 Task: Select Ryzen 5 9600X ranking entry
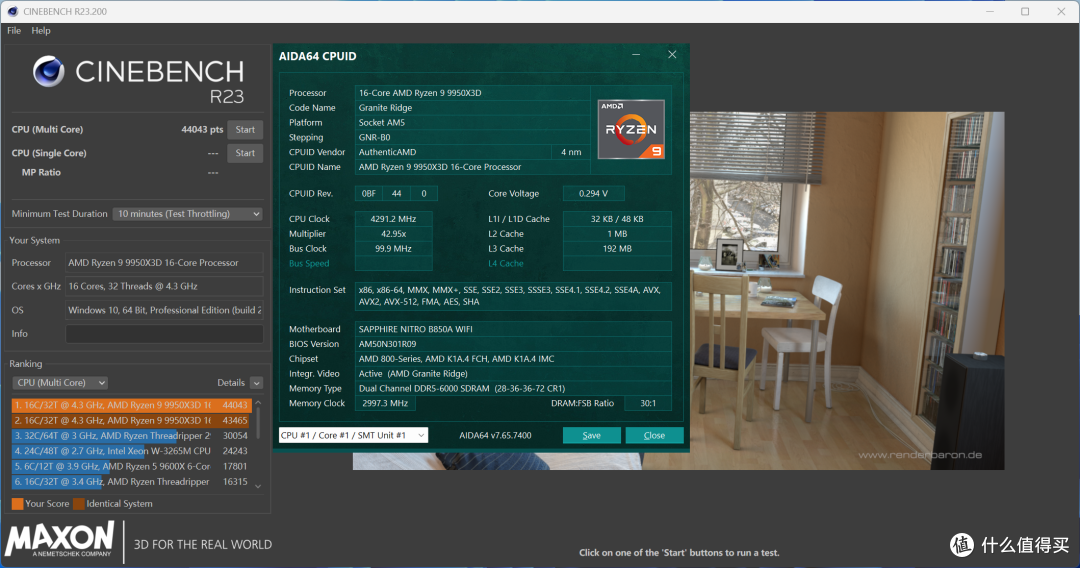[131, 466]
